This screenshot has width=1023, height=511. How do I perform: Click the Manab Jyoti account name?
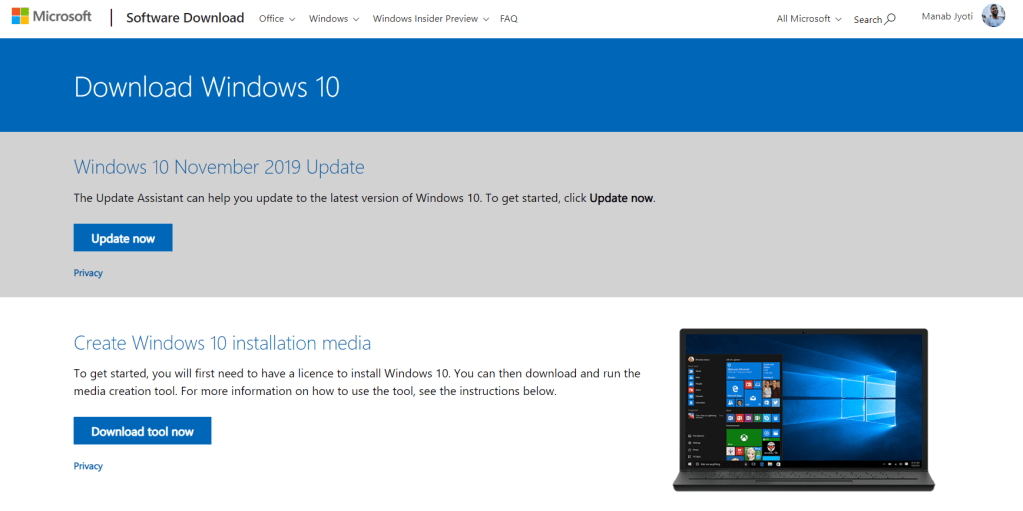[x=946, y=17]
